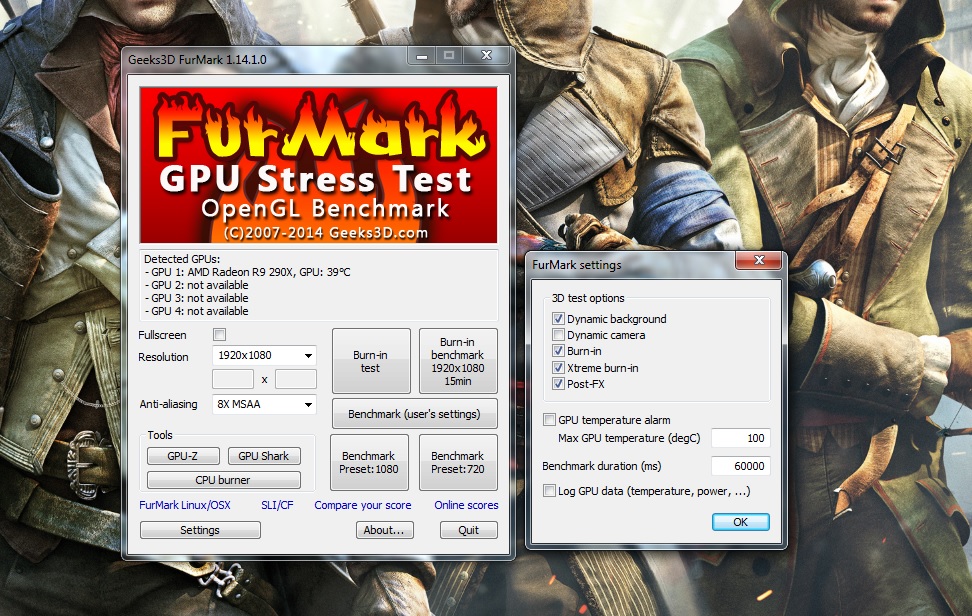The width and height of the screenshot is (972, 616).
Task: Uncheck Xtreme burn-in option
Action: [x=558, y=368]
